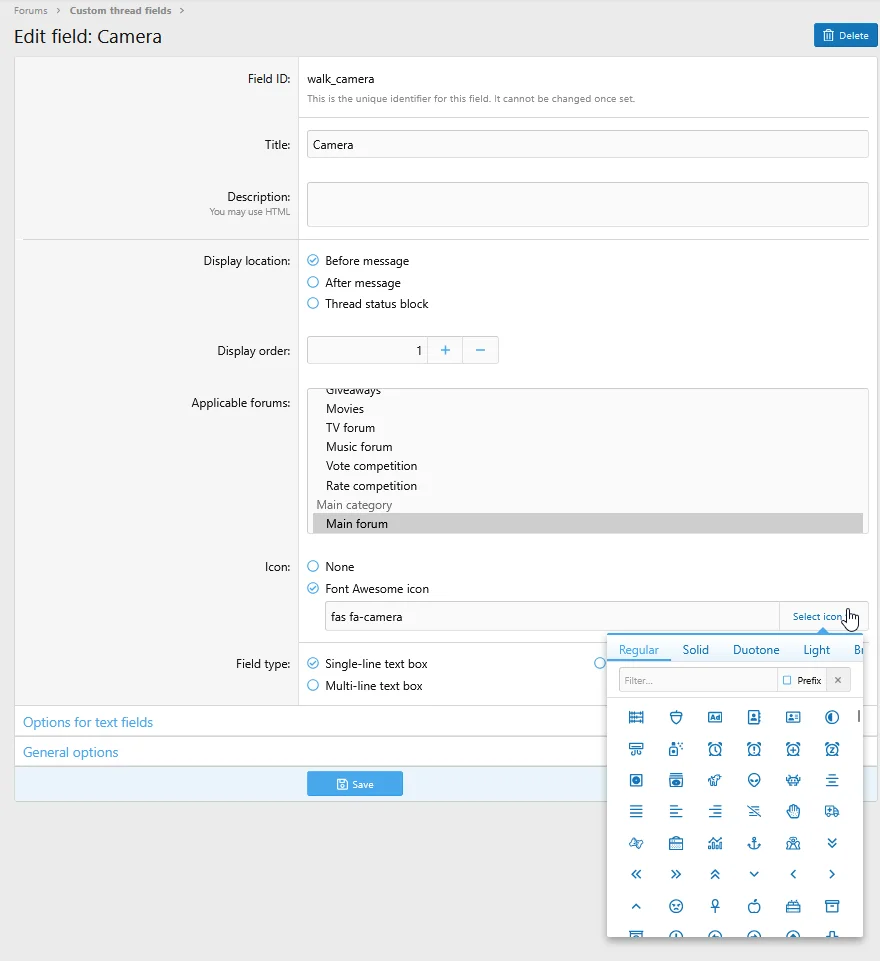Pick the anchor icon
This screenshot has height=961, width=880.
coord(754,843)
